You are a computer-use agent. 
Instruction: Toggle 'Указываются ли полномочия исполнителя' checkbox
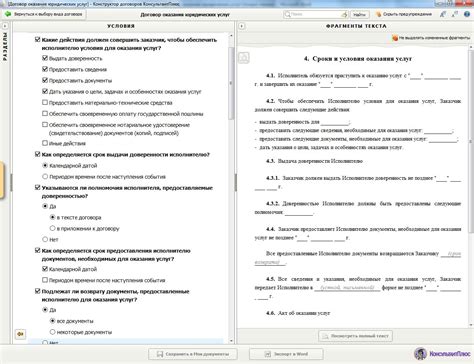pos(38,188)
